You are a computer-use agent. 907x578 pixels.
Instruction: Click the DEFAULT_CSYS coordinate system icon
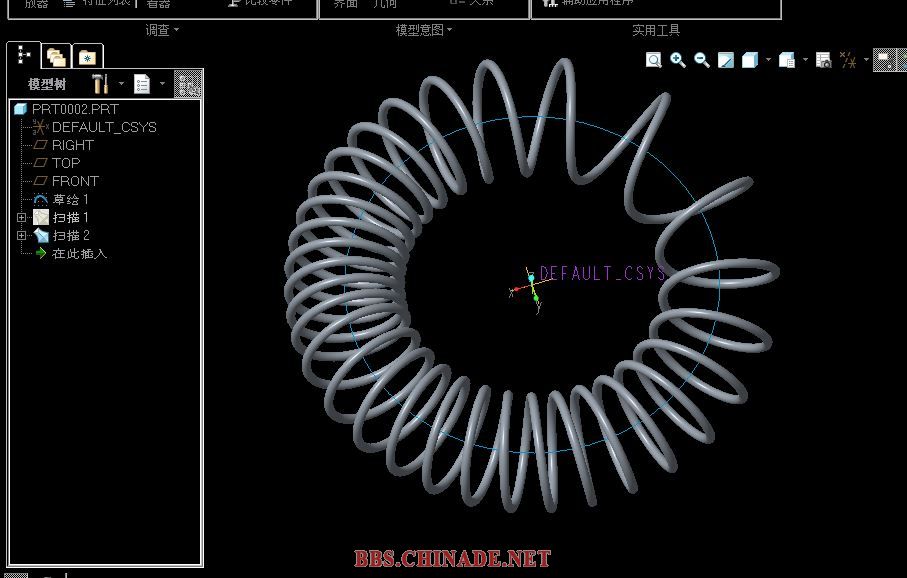pos(39,127)
